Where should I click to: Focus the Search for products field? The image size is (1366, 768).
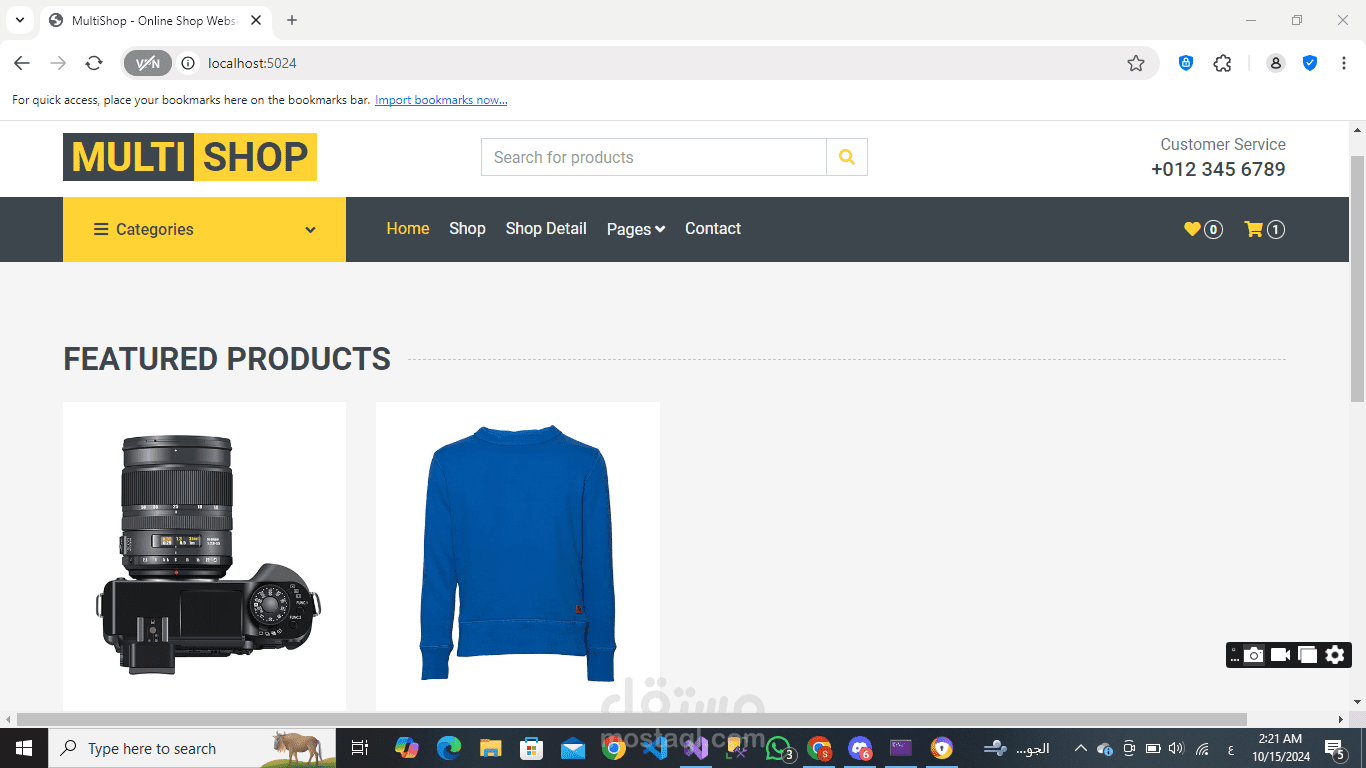[654, 157]
